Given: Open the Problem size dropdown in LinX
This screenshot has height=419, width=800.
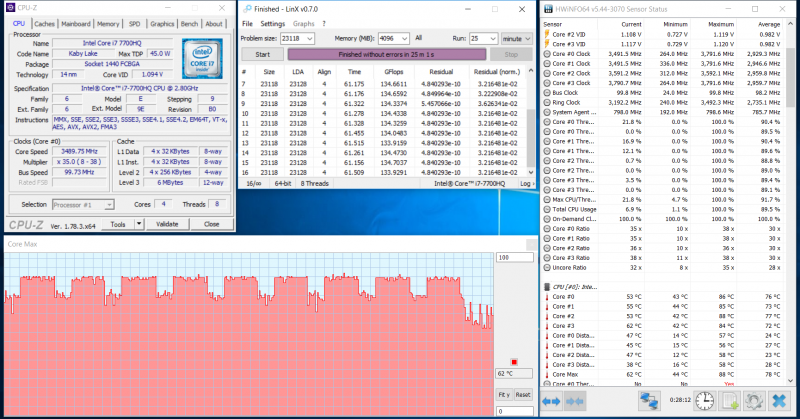Looking at the screenshot, I should point(310,38).
